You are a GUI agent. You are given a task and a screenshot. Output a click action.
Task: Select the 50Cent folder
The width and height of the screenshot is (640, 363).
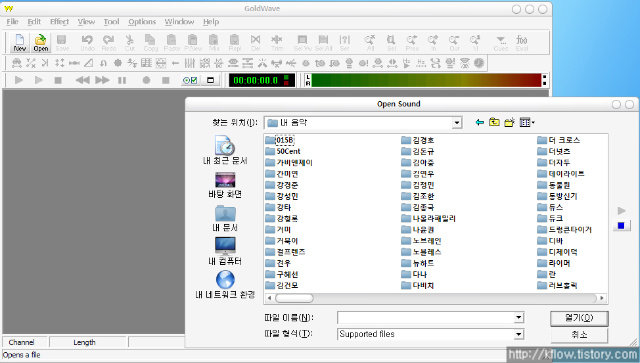[283, 151]
